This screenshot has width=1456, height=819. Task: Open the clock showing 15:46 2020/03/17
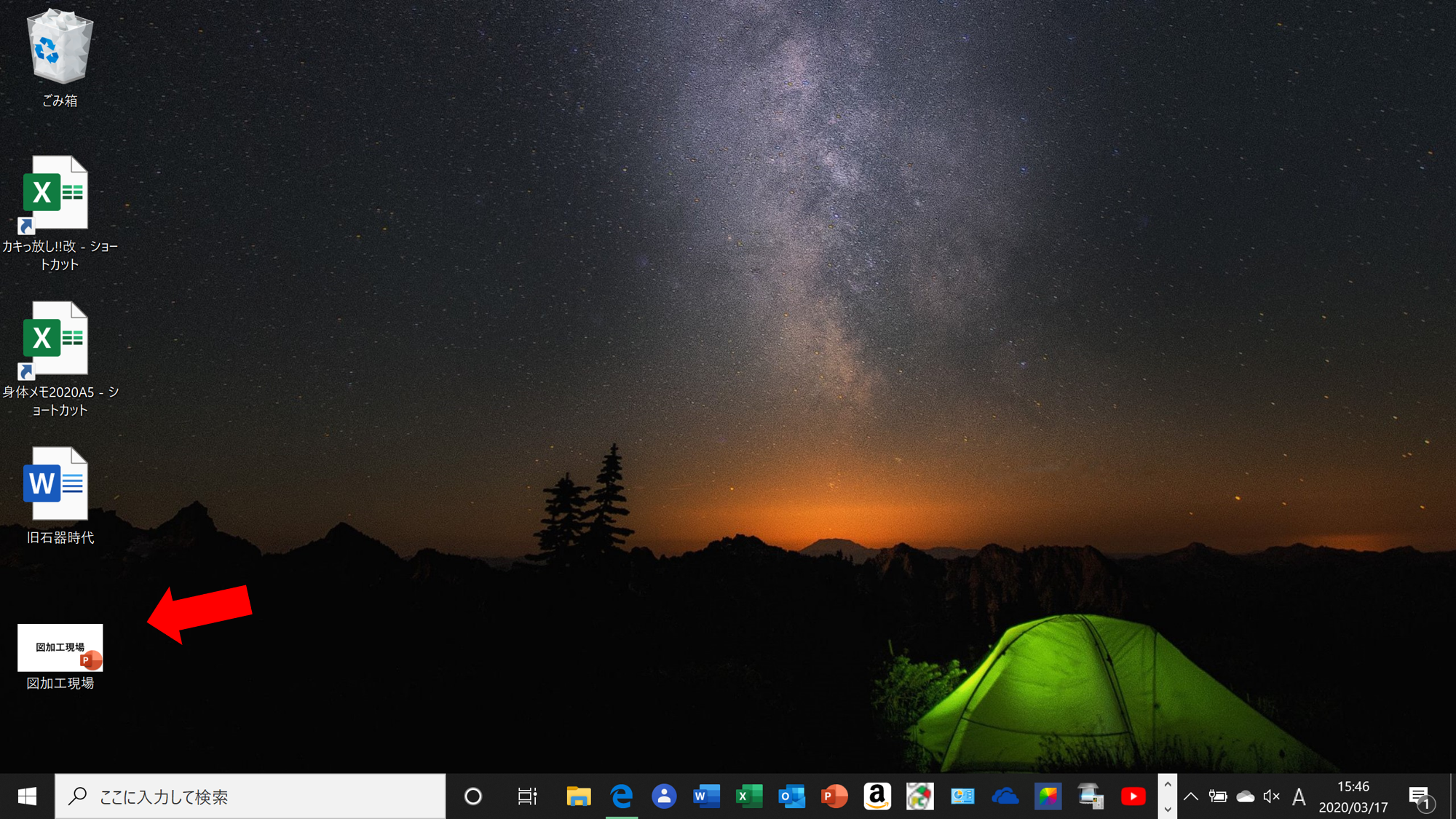coord(1353,796)
